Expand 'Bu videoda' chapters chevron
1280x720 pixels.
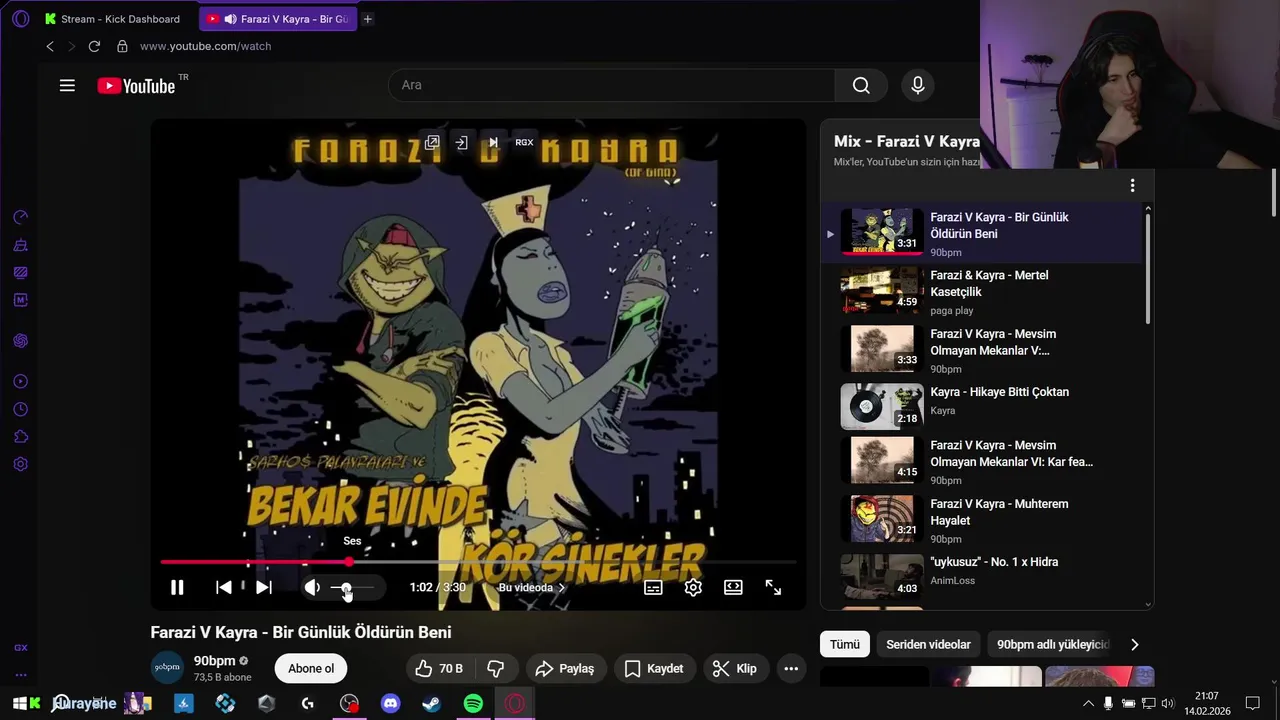click(x=561, y=588)
